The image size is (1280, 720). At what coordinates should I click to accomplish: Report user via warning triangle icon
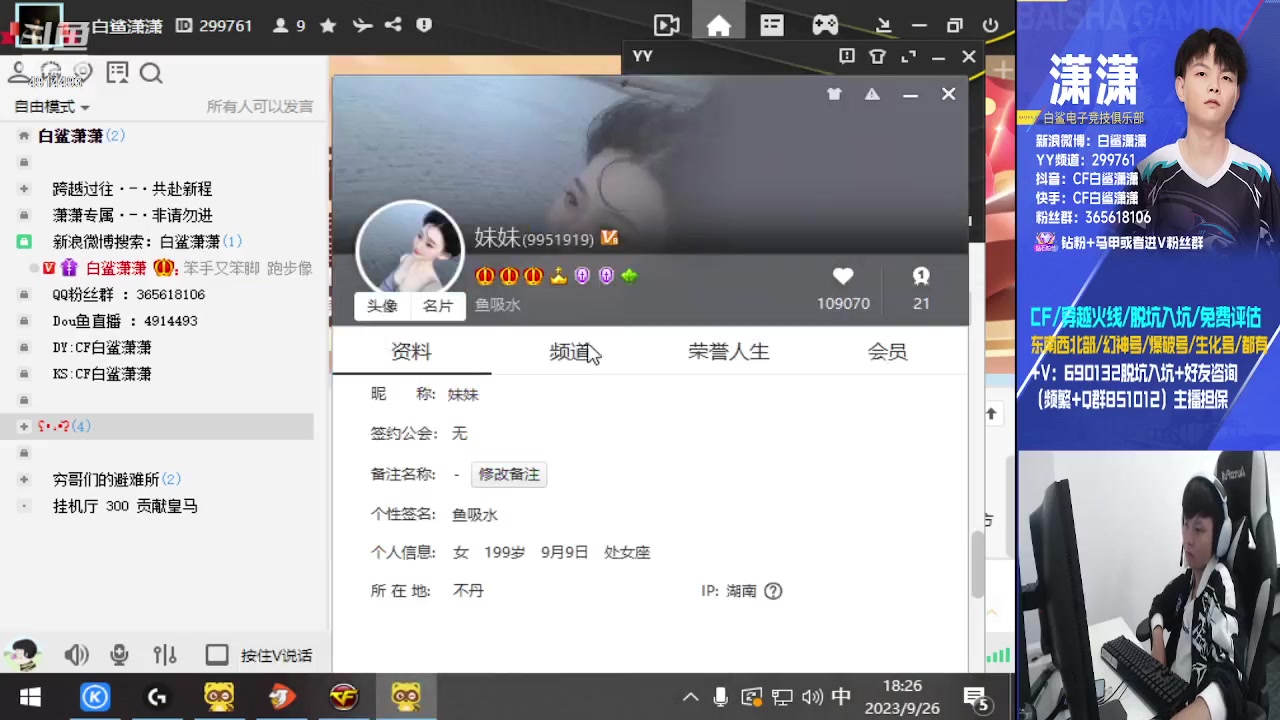(872, 94)
